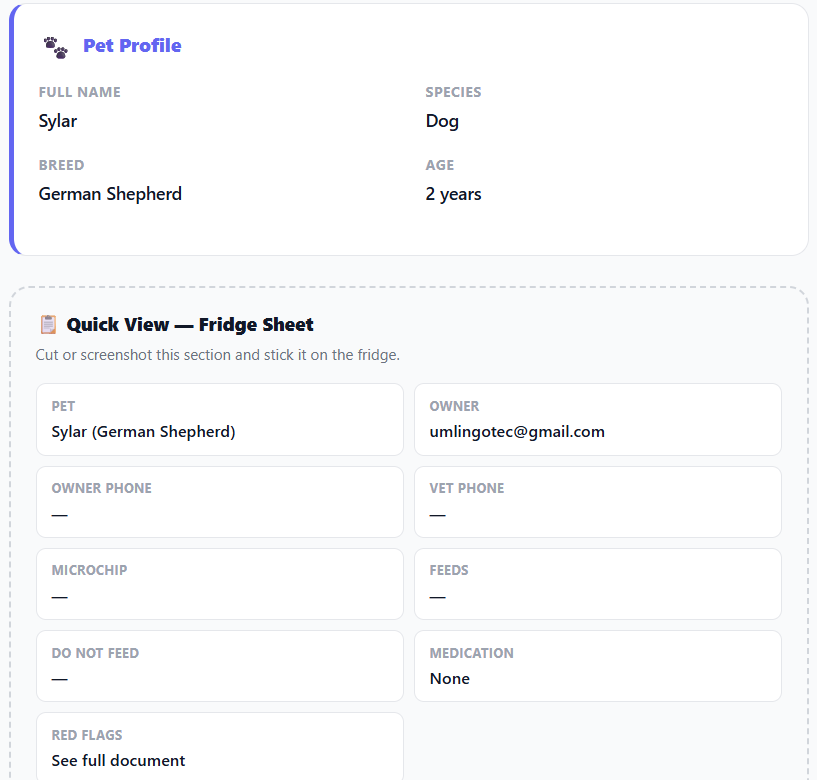Select the Pet Profile heading
Image resolution: width=817 pixels, height=780 pixels.
coord(132,46)
